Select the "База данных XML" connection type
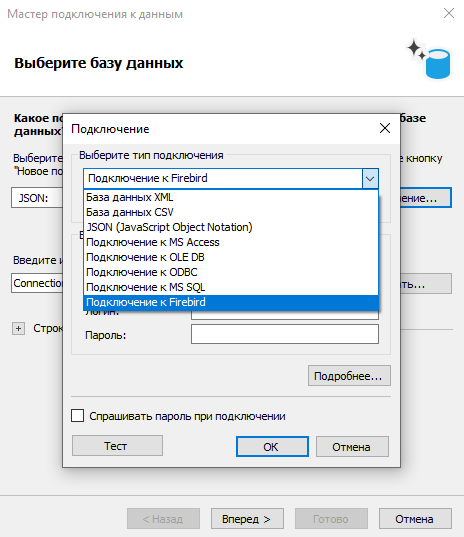Screen dimensions: 464x537 (x=231, y=197)
